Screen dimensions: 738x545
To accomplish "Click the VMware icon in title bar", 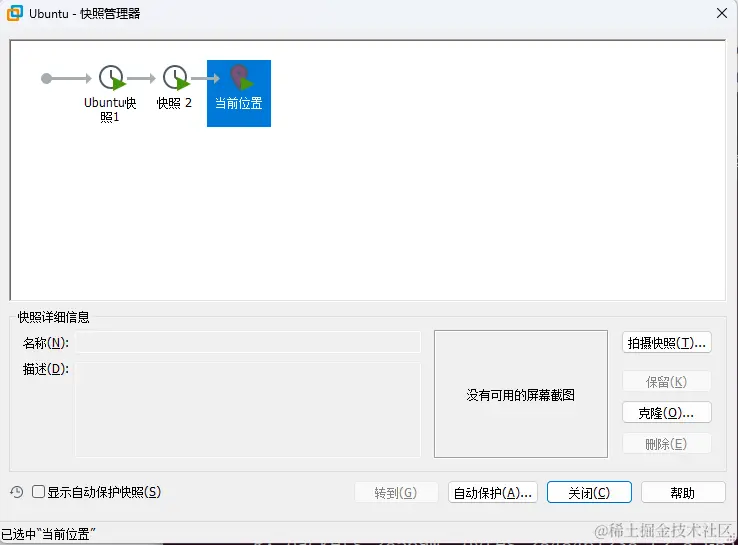I will point(14,13).
